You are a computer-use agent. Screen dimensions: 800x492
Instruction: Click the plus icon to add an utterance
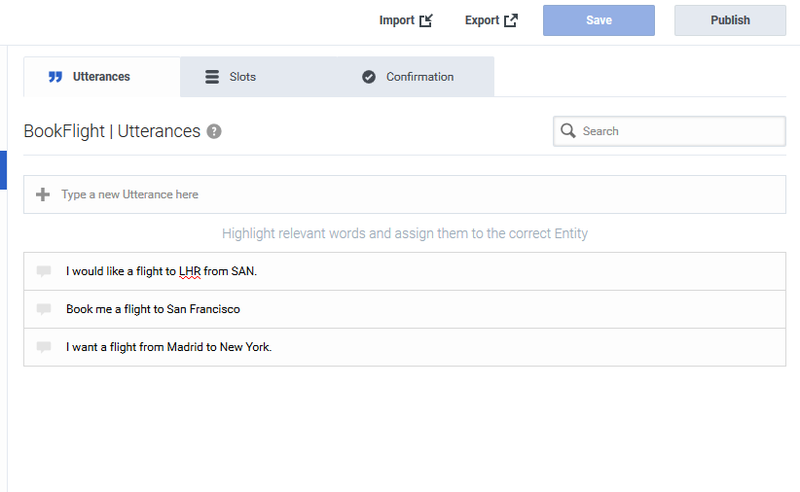[42, 194]
